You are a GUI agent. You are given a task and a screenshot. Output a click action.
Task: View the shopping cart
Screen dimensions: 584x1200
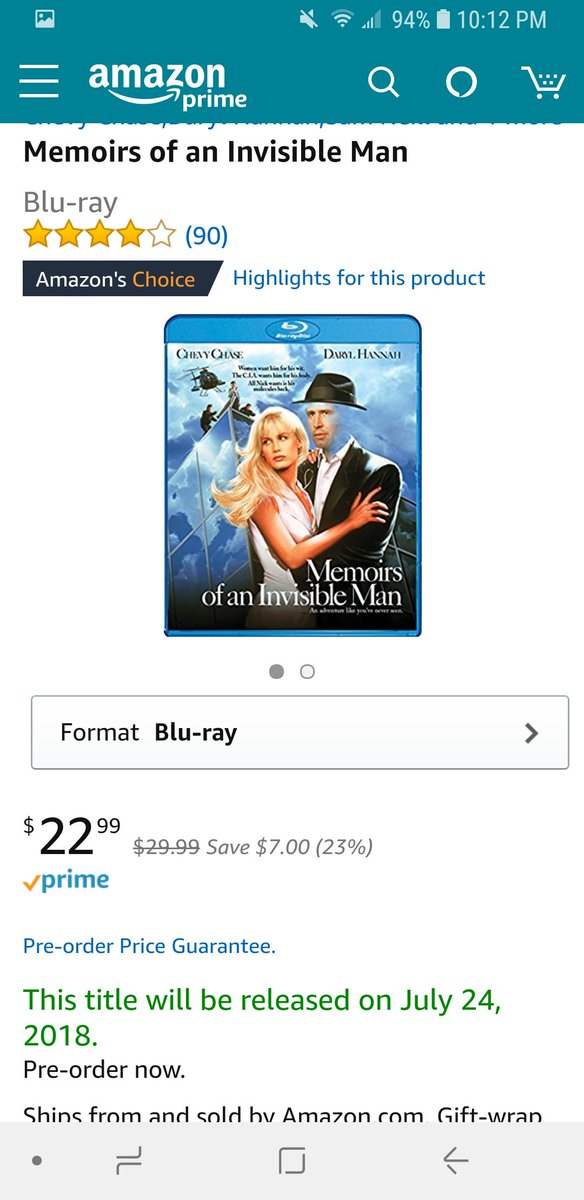(x=543, y=83)
